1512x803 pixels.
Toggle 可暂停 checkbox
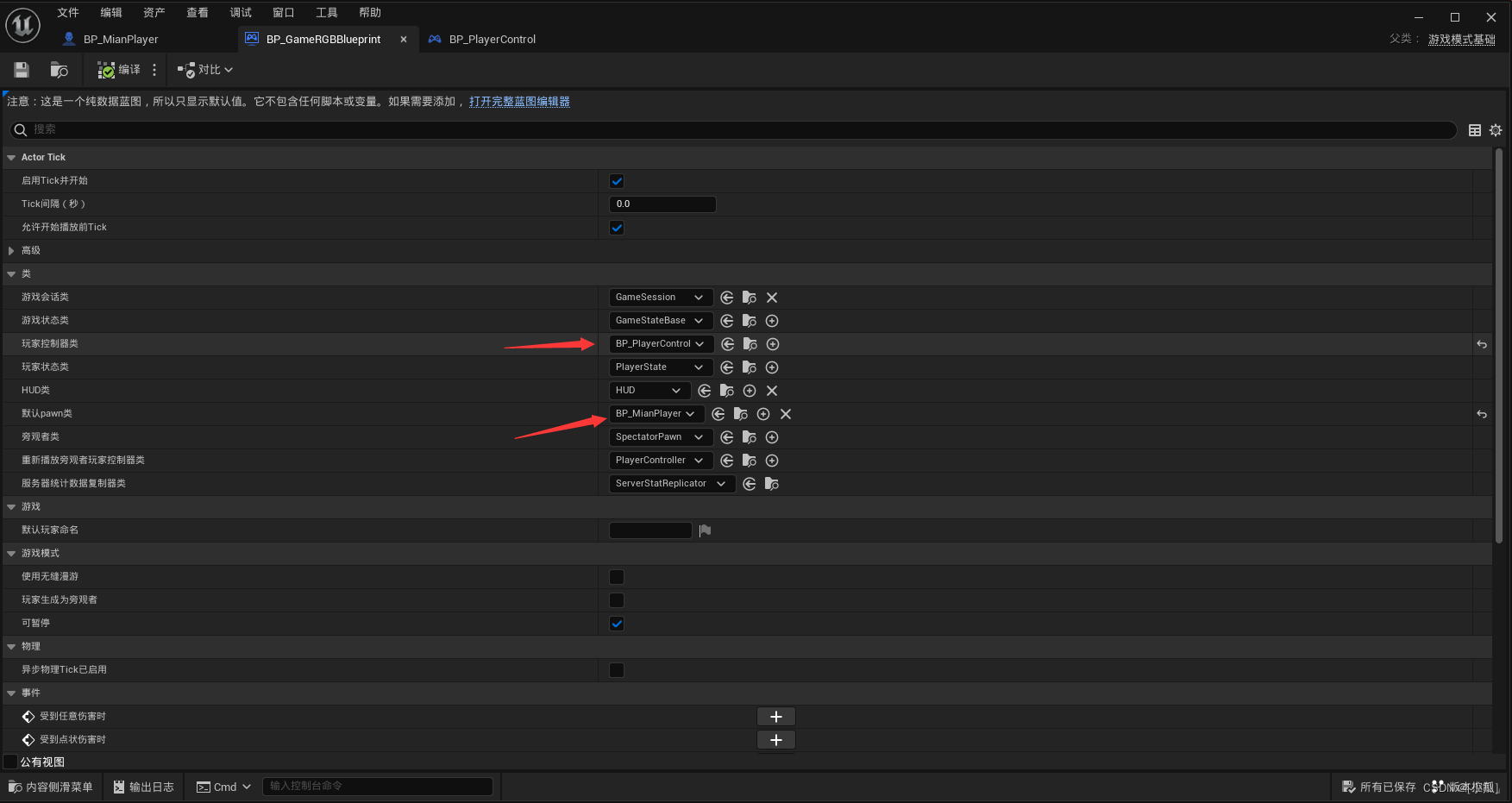point(617,624)
